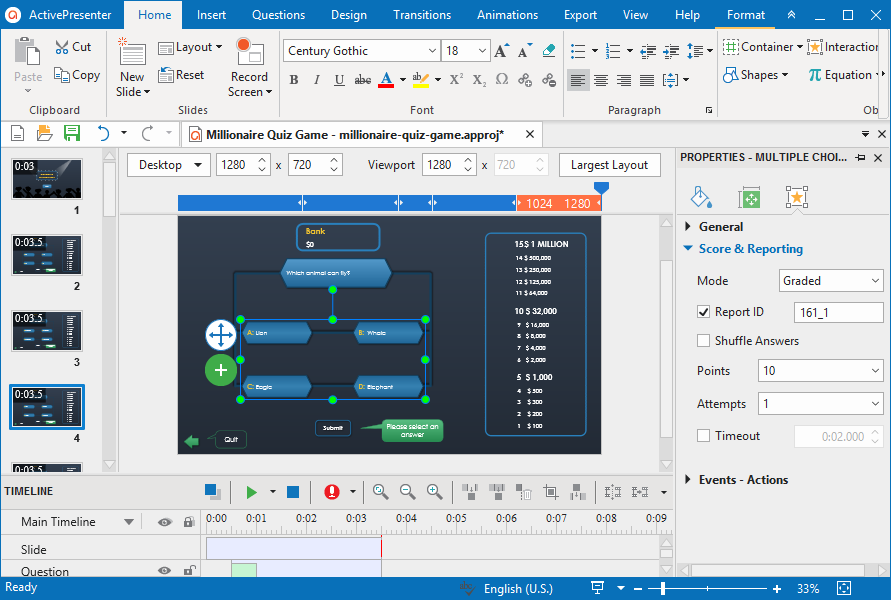Click the Record Screen icon
The image size is (892, 601).
pos(249,54)
